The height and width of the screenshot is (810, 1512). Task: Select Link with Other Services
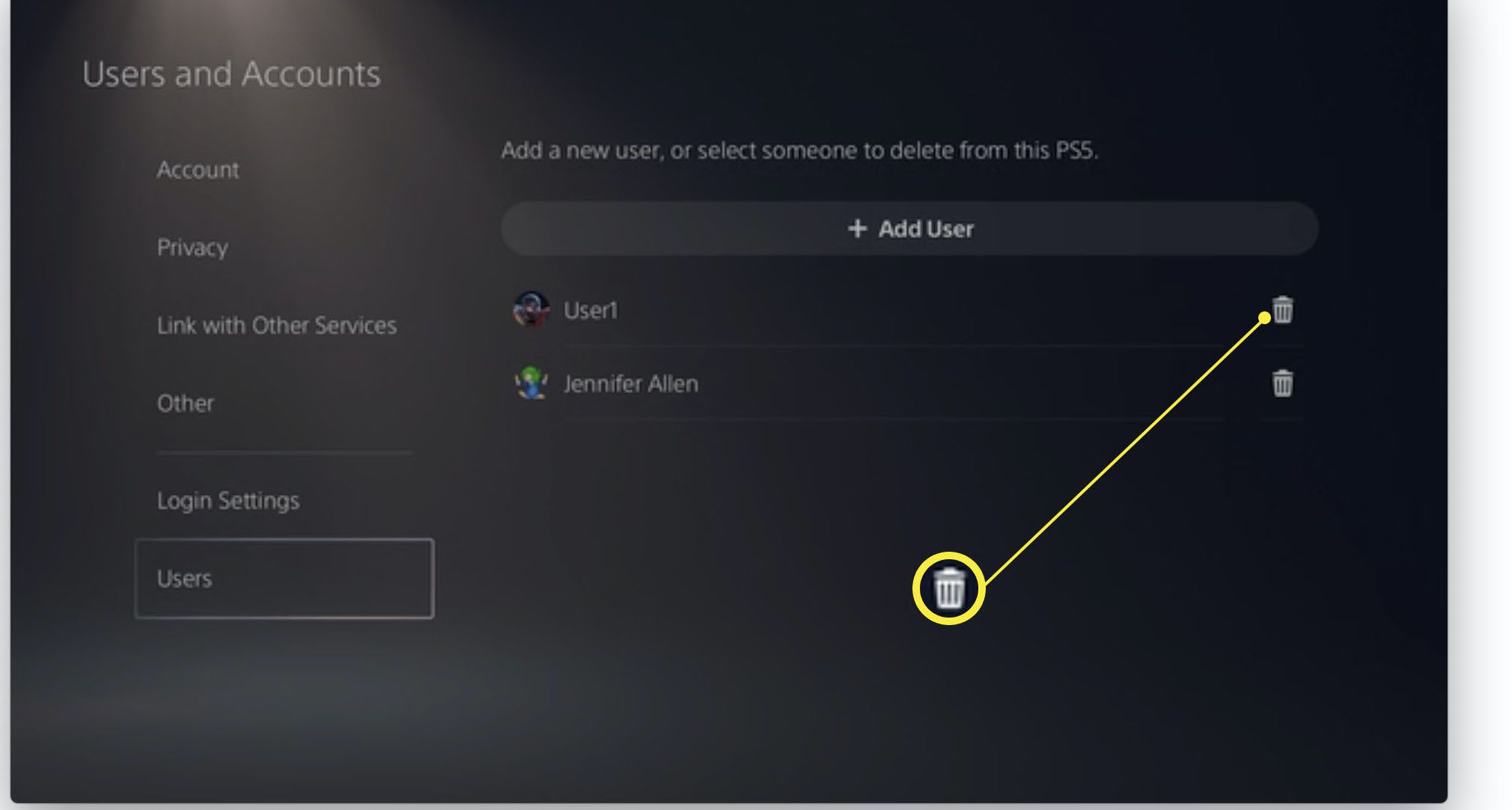coord(276,325)
